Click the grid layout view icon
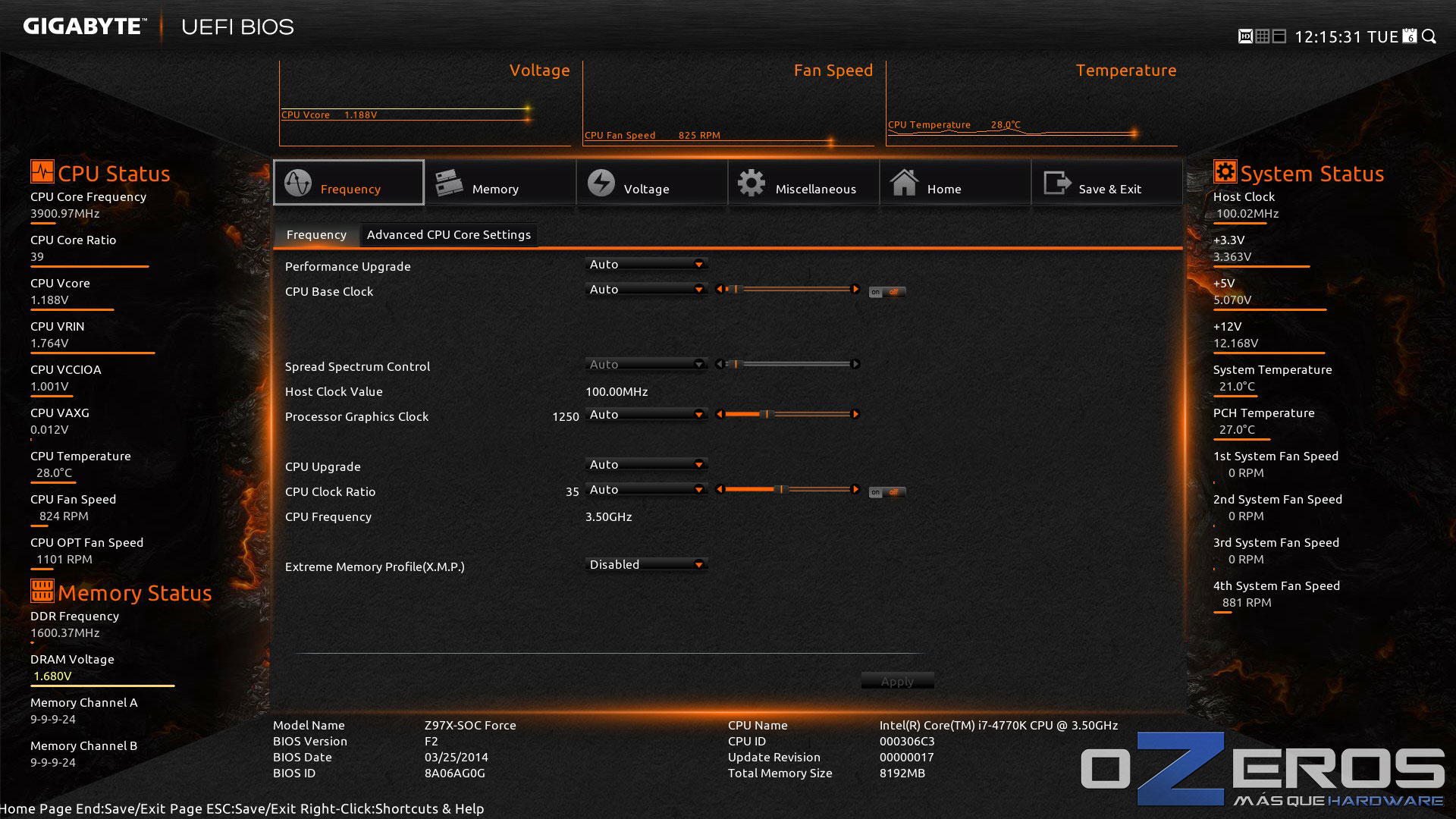Viewport: 1456px width, 819px height. coord(1263,36)
